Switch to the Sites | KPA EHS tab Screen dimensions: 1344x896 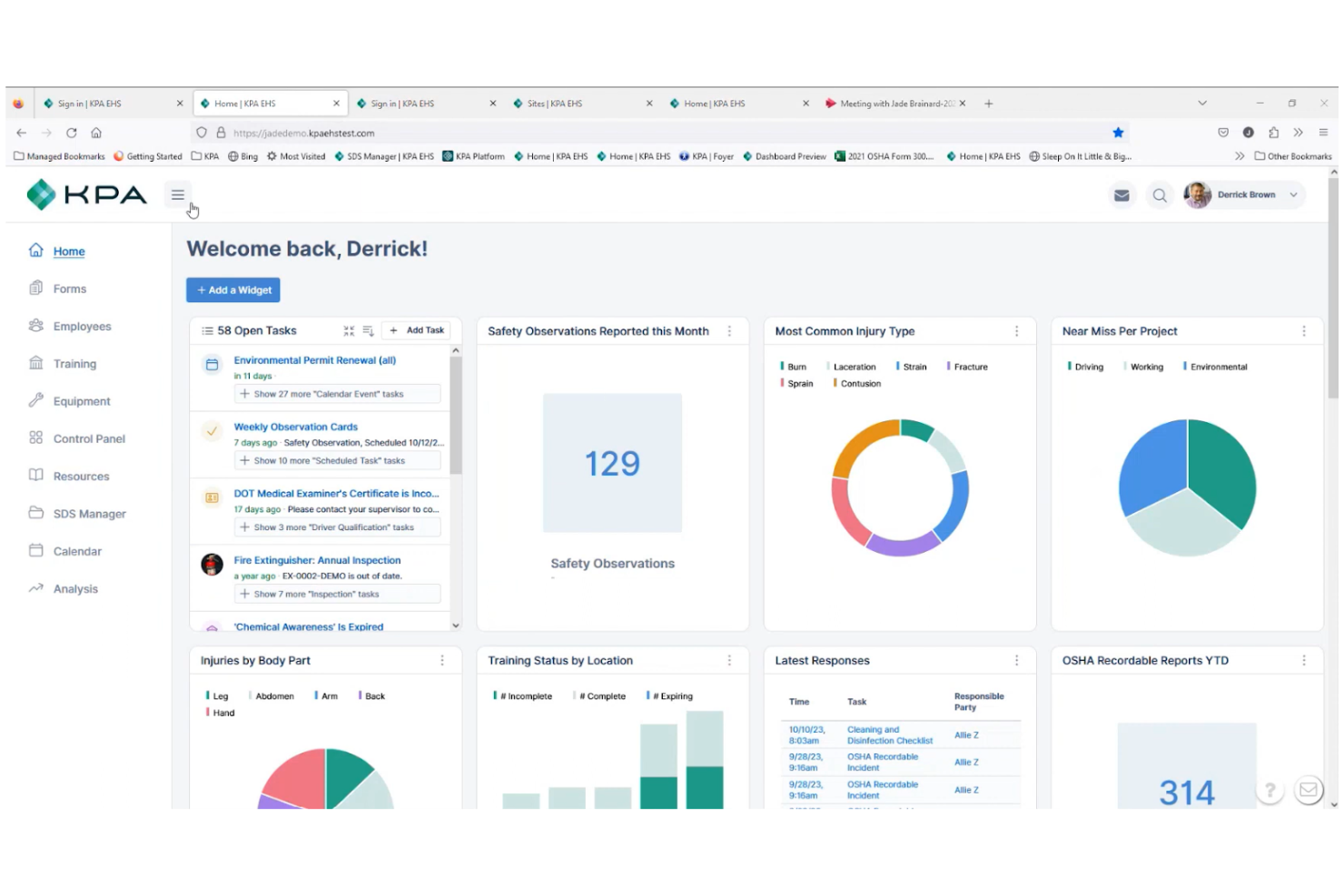point(581,103)
